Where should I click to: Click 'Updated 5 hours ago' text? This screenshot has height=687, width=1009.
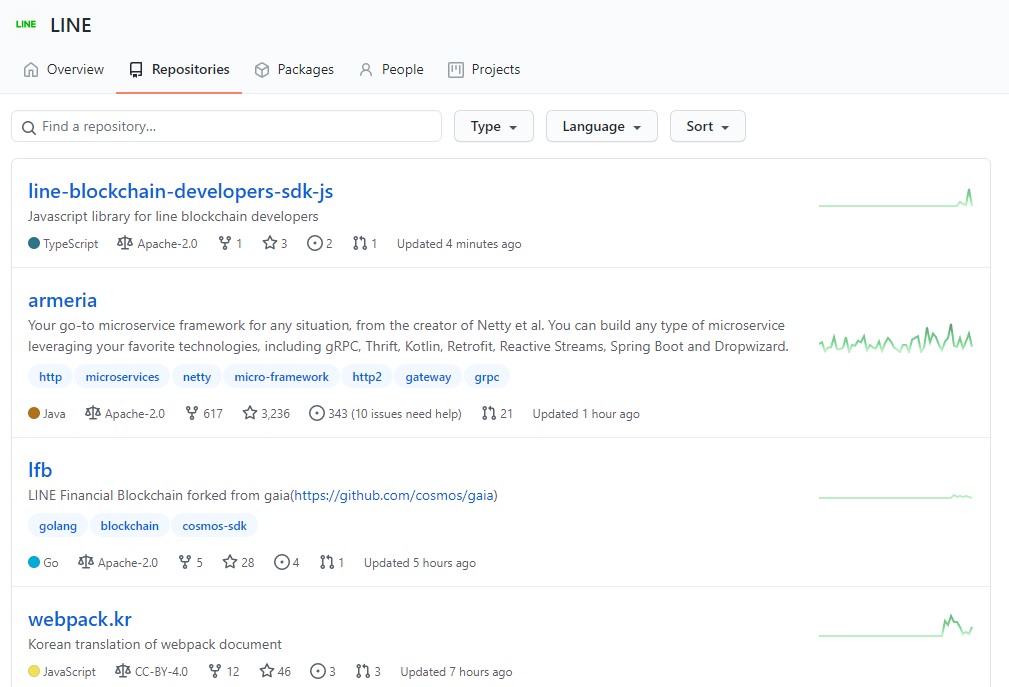(420, 563)
